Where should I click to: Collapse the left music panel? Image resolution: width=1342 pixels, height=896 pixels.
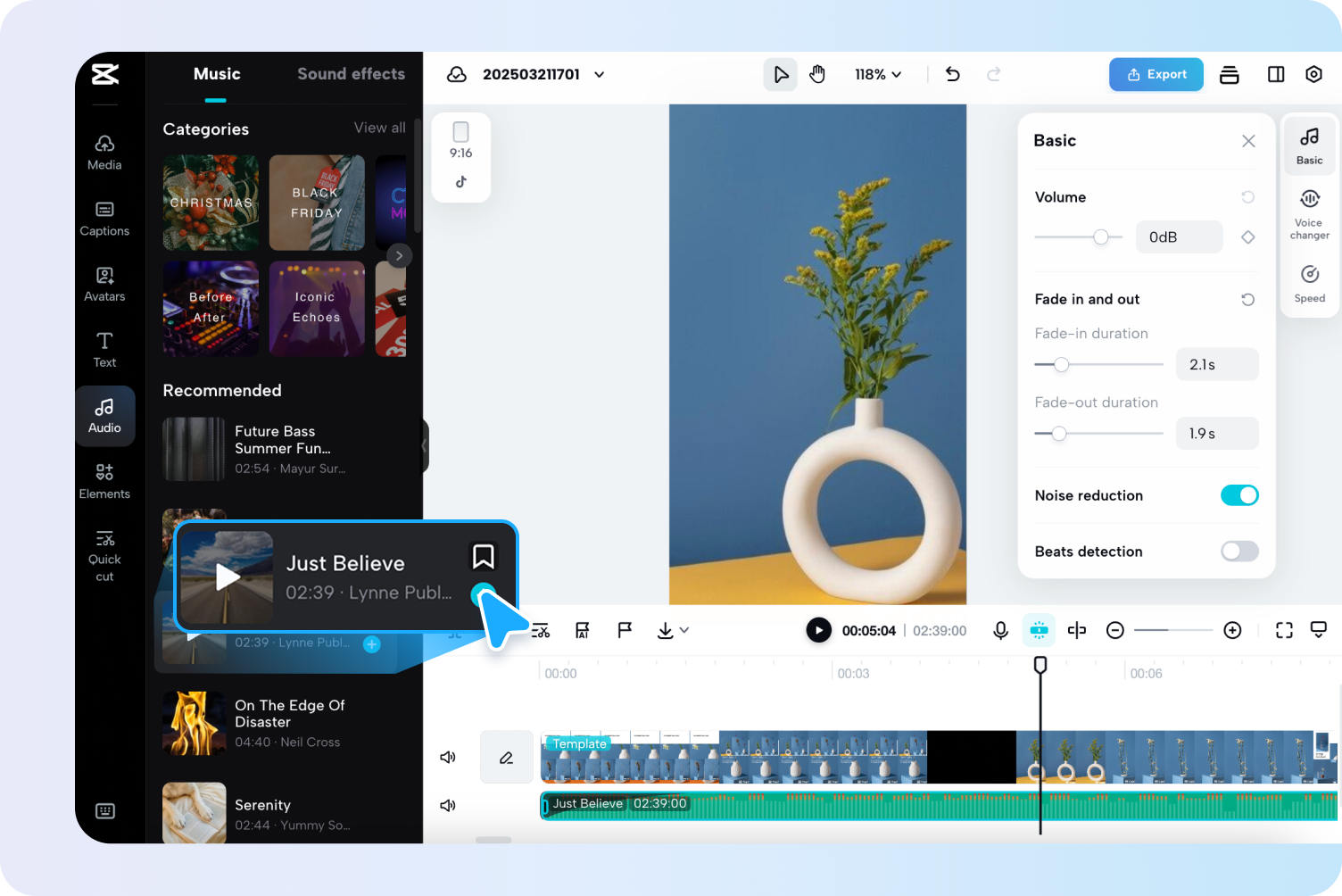click(425, 445)
